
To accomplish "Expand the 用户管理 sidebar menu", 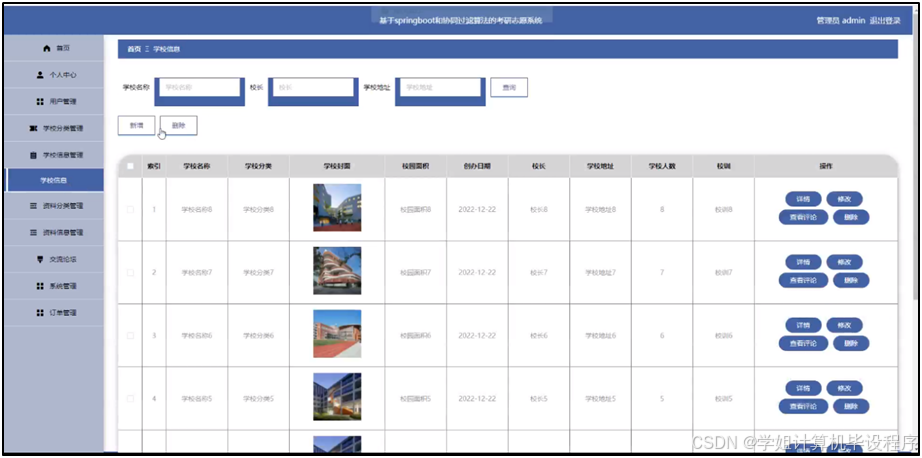I will [x=54, y=102].
